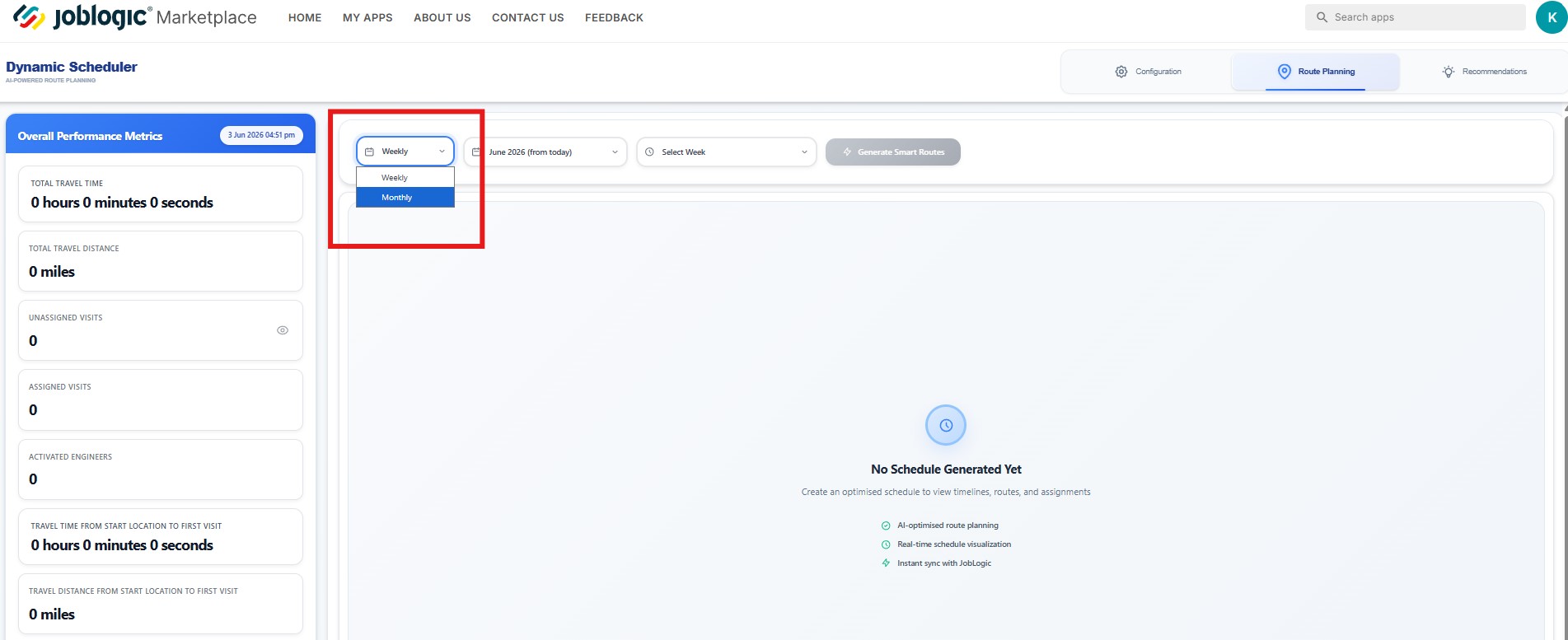Click the Activated Engineers metric card
This screenshot has height=640, width=1568.
161,469
